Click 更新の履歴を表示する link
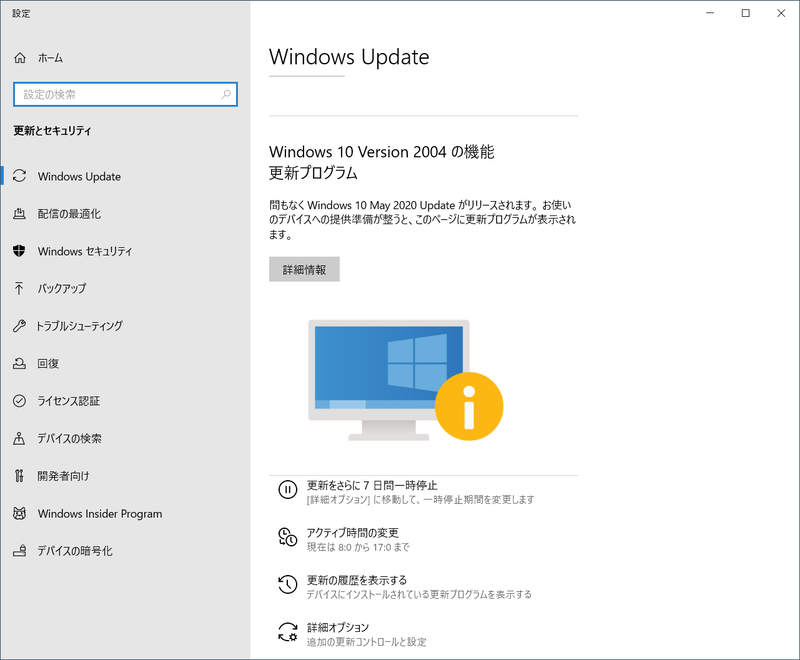 (357, 580)
